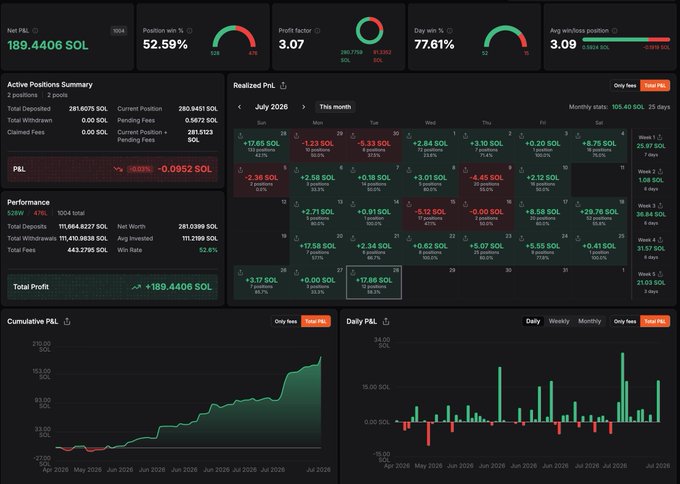Click the info icon beside Avg win/loss position
This screenshot has height=484, width=680.
click(x=615, y=31)
